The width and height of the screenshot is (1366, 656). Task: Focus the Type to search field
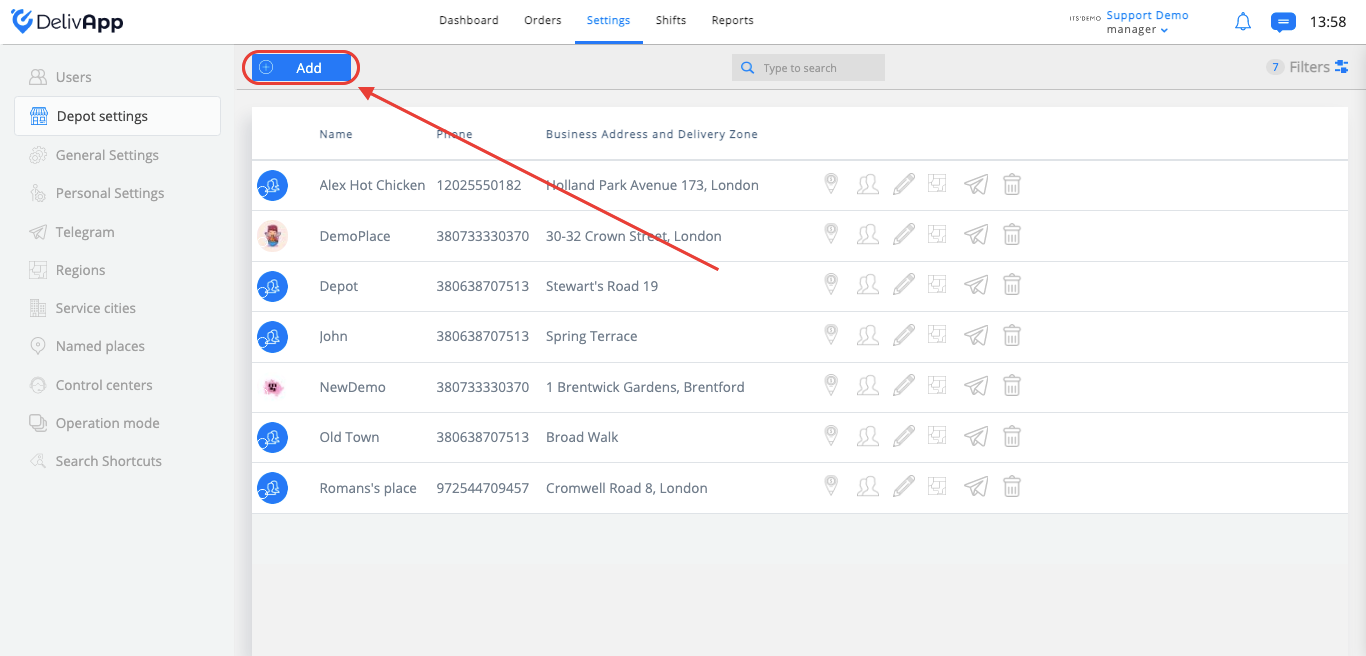808,68
